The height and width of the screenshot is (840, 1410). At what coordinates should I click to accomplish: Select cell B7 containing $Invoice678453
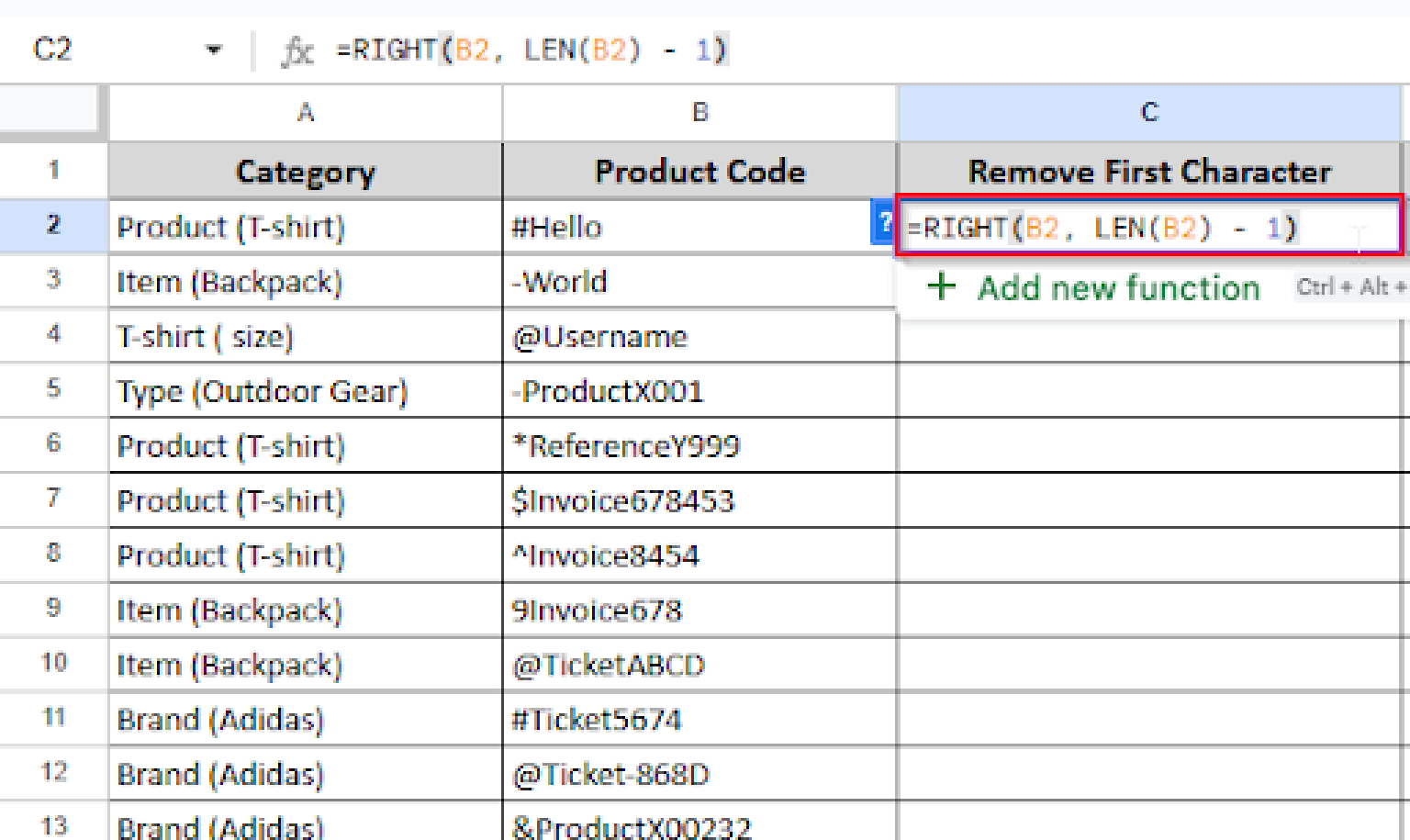click(x=699, y=500)
